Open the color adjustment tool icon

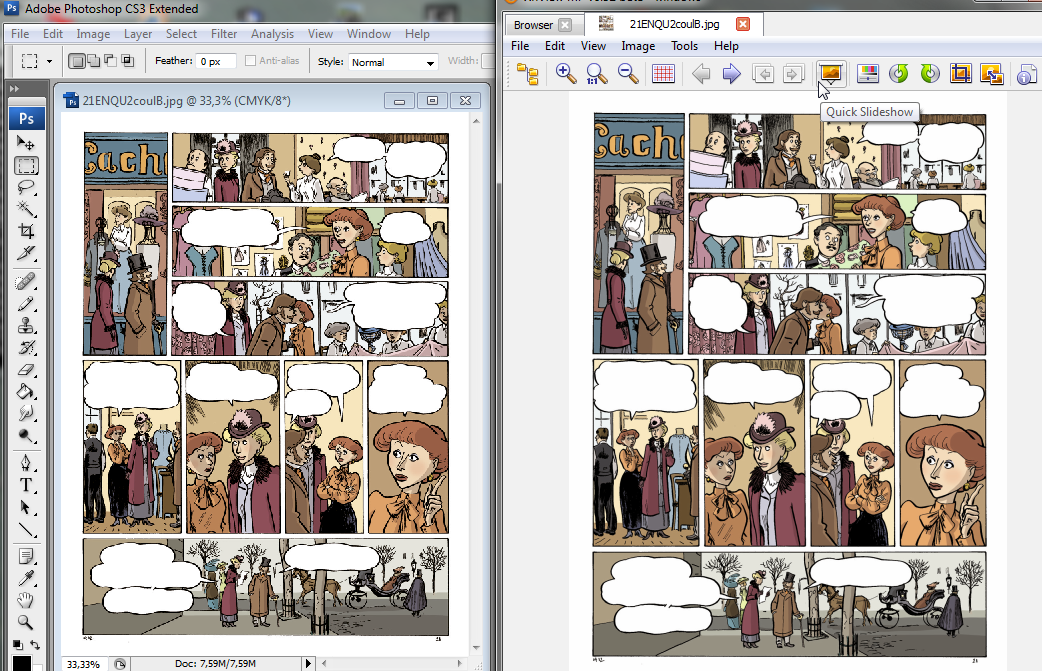868,73
